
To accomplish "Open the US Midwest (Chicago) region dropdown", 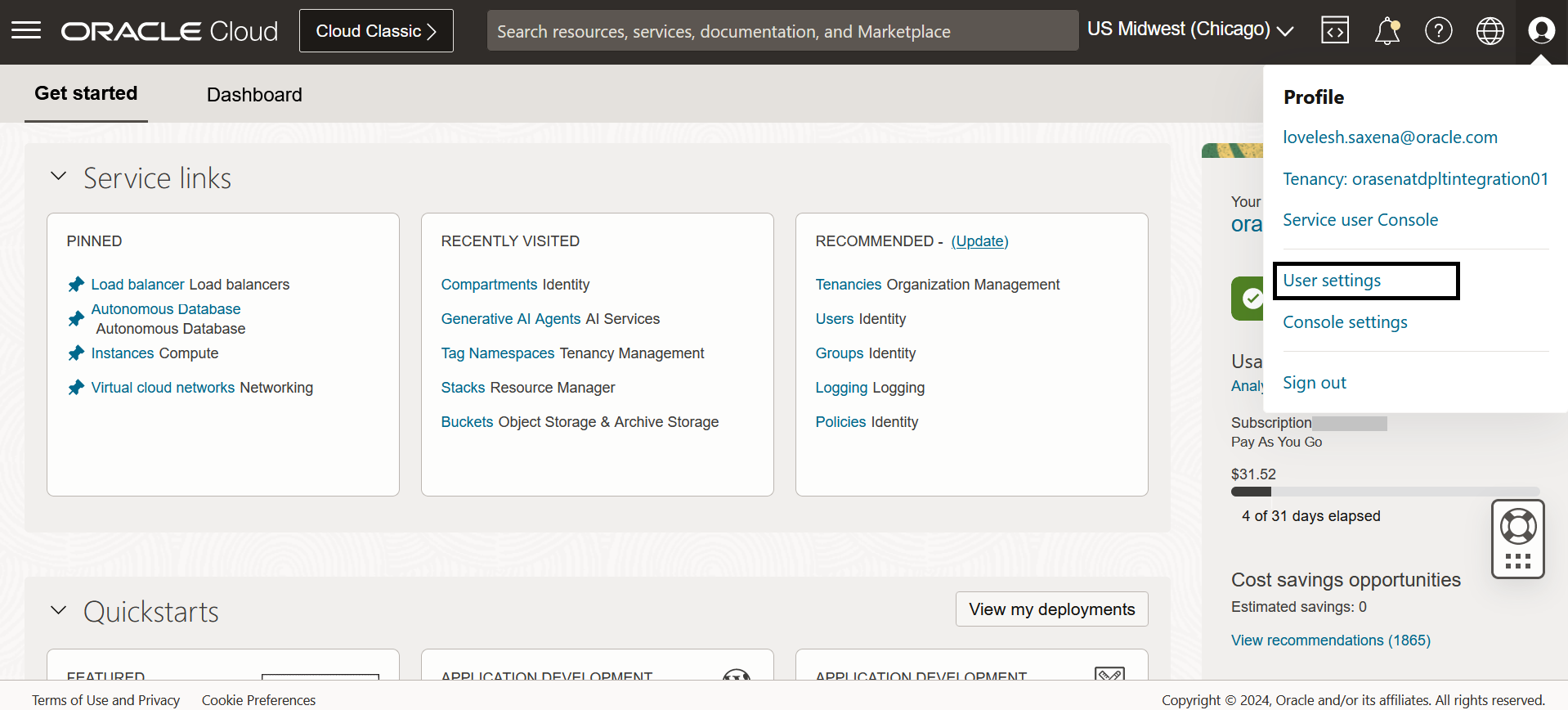I will pos(1190,30).
